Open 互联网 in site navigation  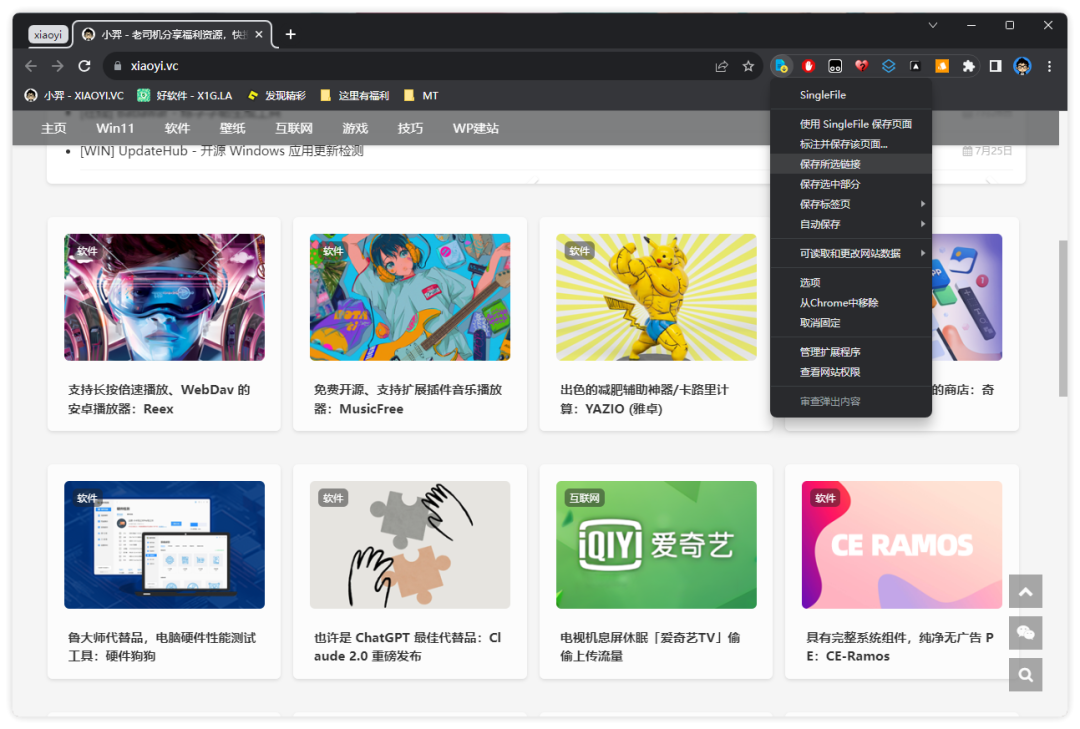(x=293, y=128)
